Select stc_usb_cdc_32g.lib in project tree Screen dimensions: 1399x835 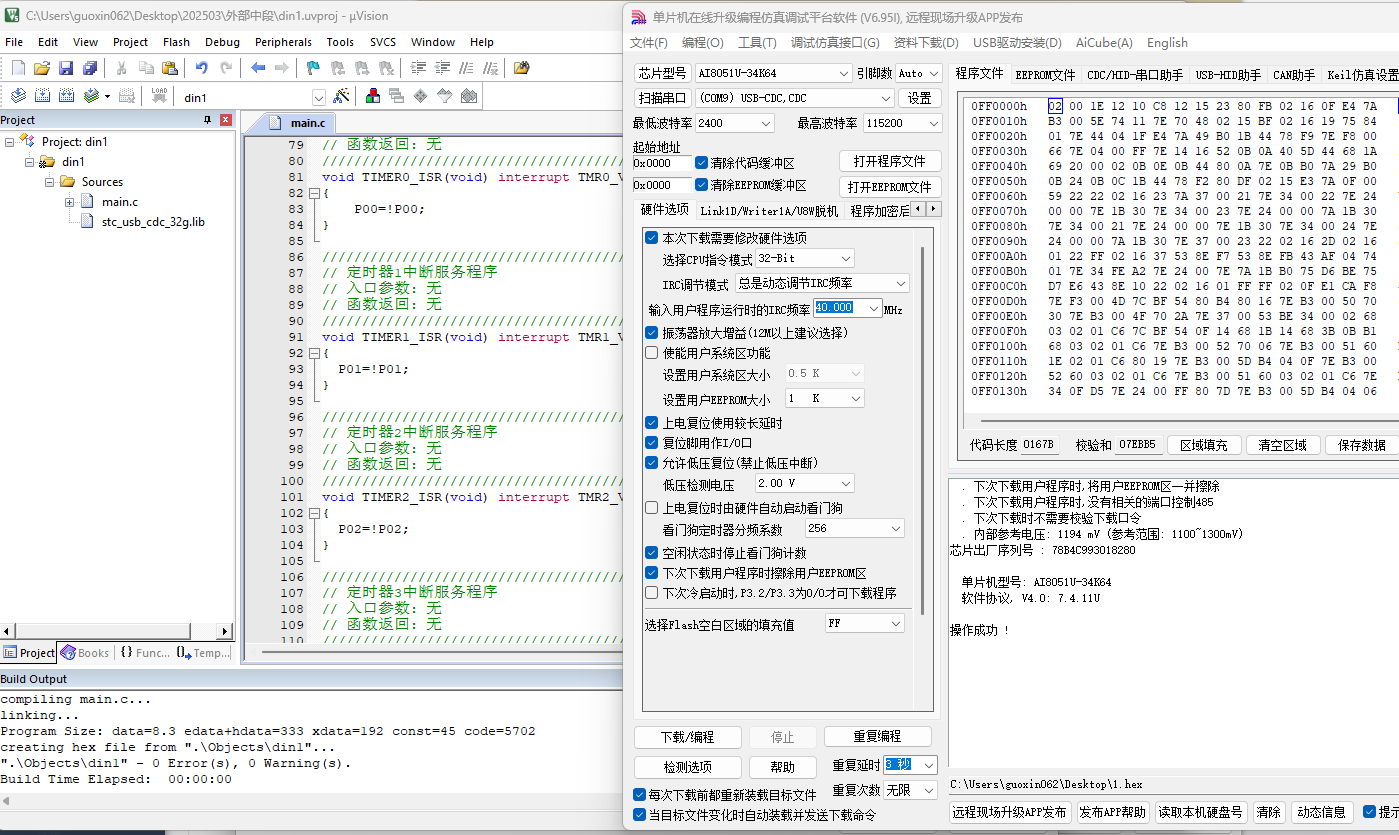(x=153, y=222)
